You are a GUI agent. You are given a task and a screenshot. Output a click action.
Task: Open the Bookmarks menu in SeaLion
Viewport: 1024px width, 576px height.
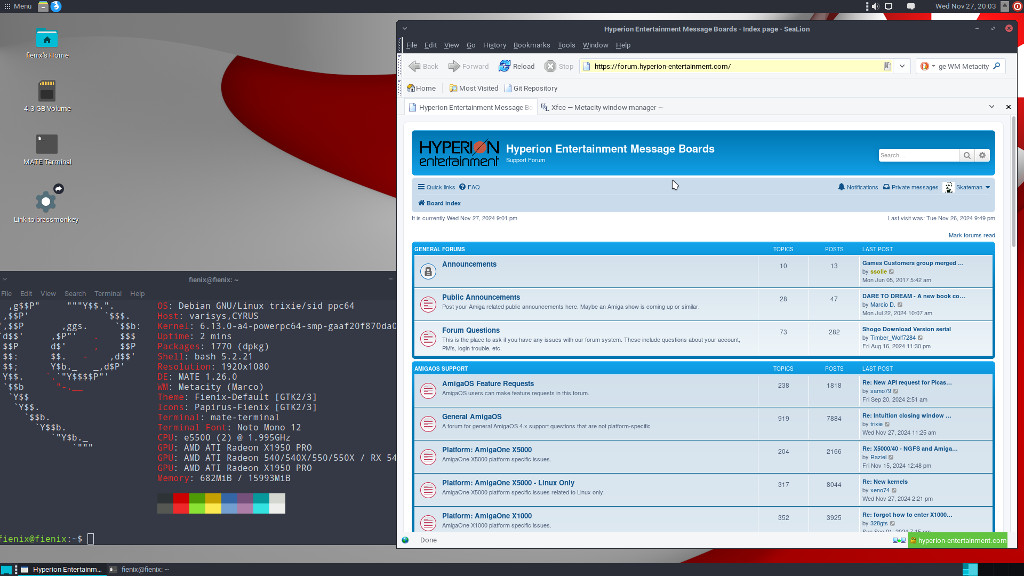pyautogui.click(x=532, y=45)
